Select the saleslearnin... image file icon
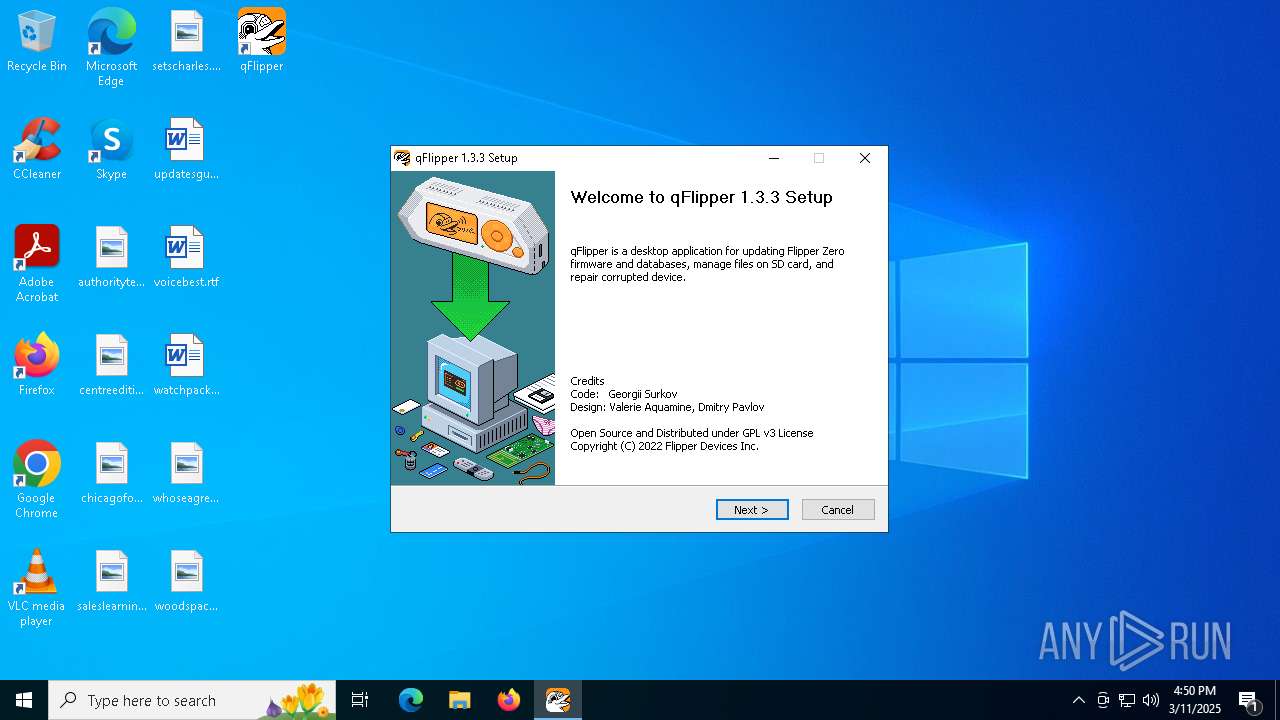This screenshot has height=720, width=1280. pyautogui.click(x=111, y=581)
